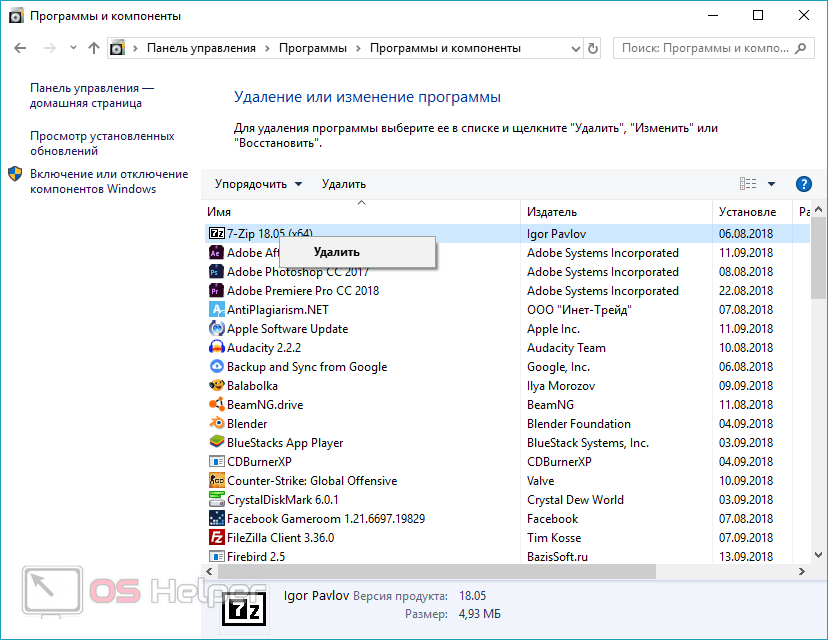Click the Valve publisher cell

(540, 481)
